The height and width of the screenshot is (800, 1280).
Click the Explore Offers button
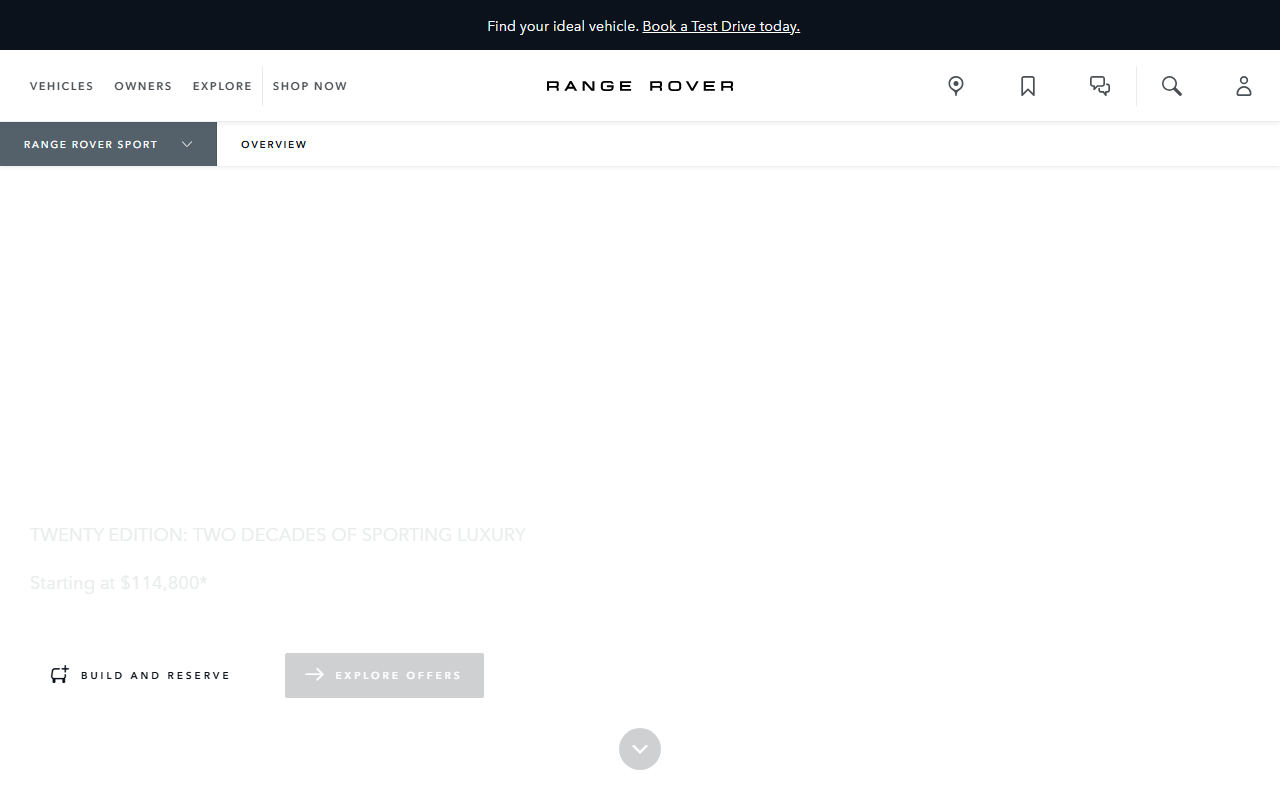pyautogui.click(x=384, y=675)
